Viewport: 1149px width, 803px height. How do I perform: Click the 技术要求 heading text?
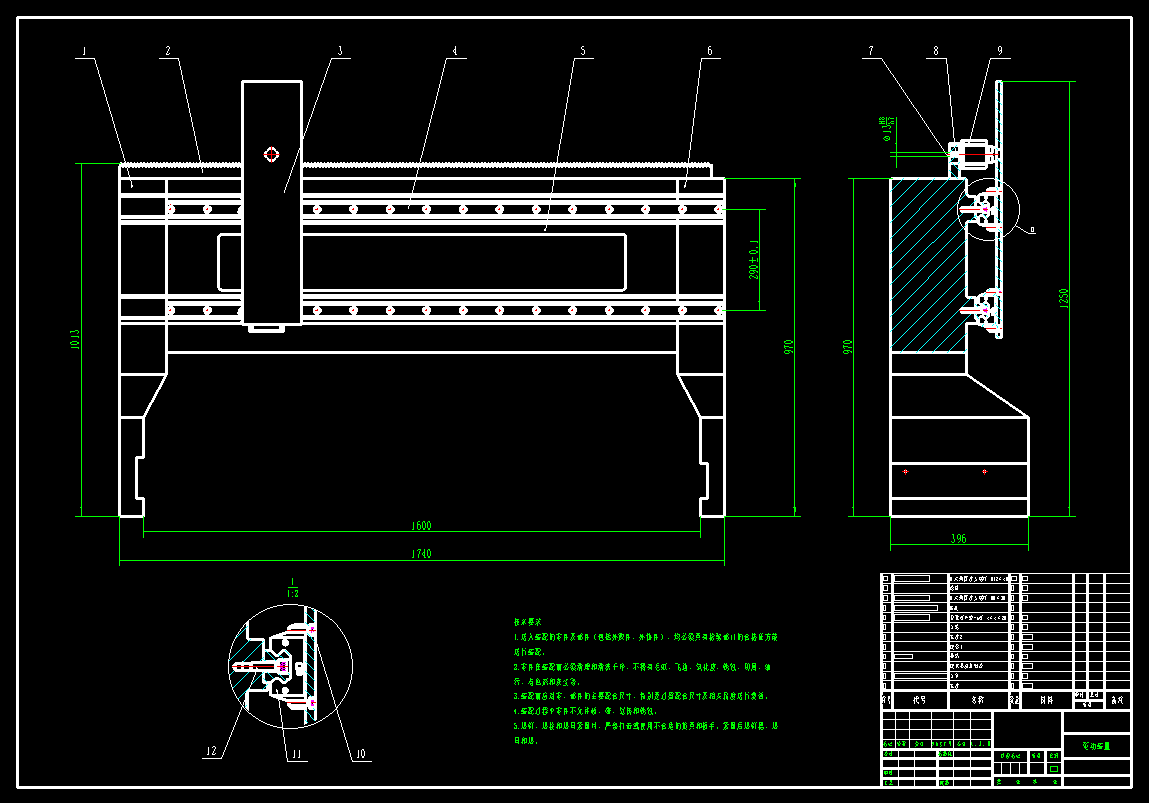(x=528, y=622)
